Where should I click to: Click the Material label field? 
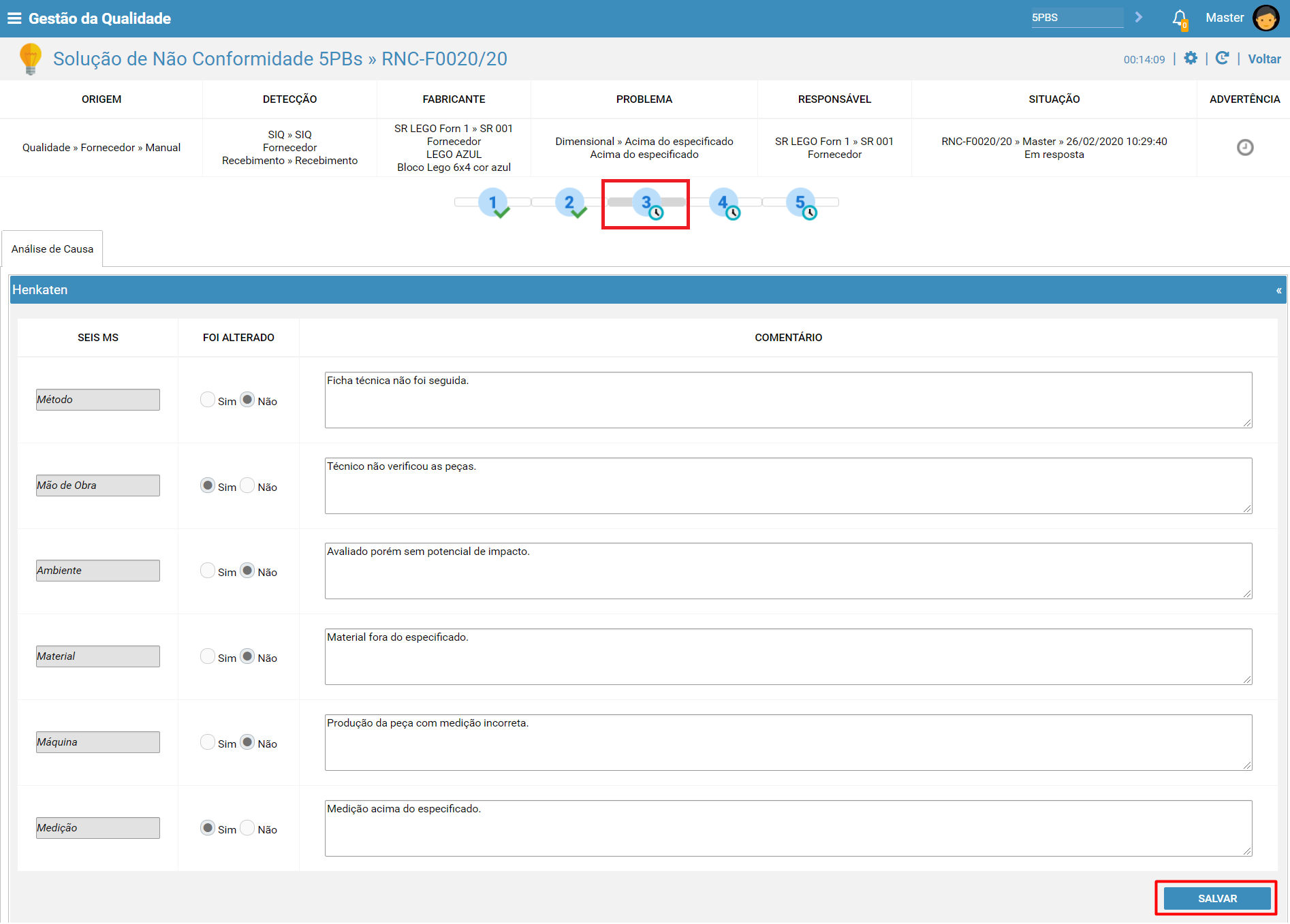pos(98,656)
